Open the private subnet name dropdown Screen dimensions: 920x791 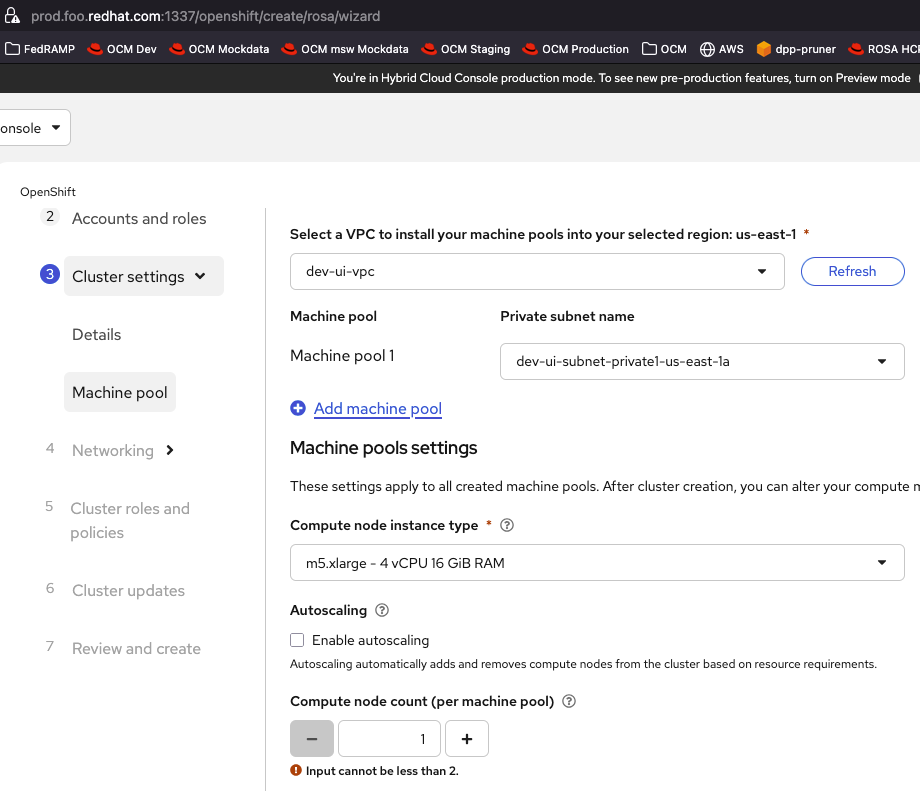click(x=701, y=361)
